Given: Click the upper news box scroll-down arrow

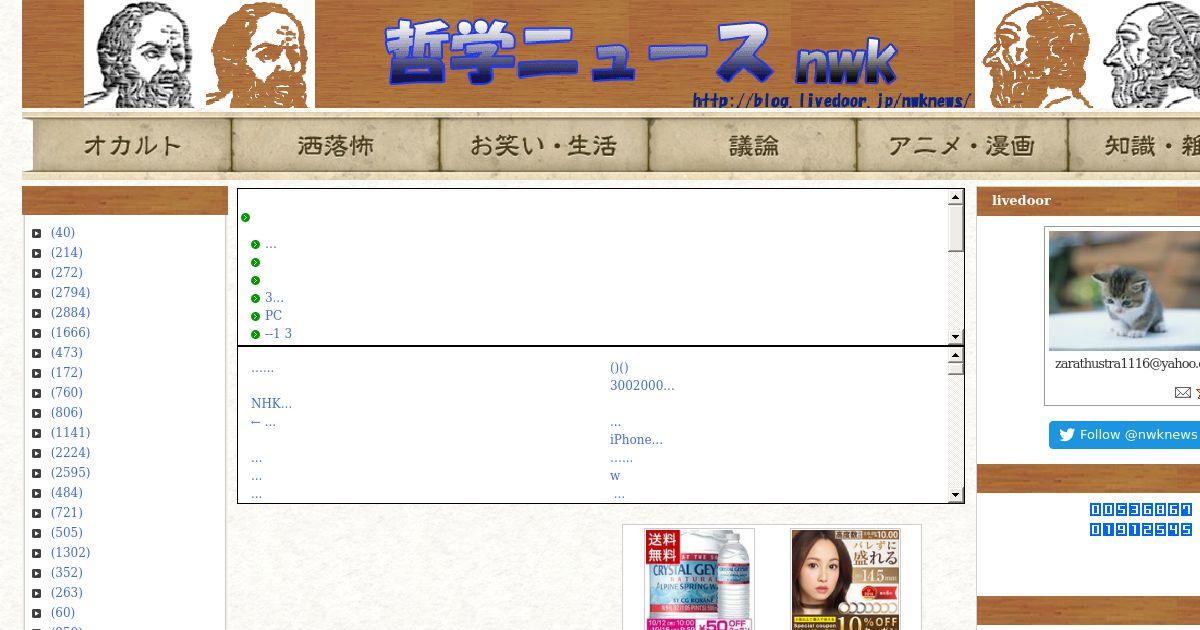Looking at the screenshot, I should point(956,337).
